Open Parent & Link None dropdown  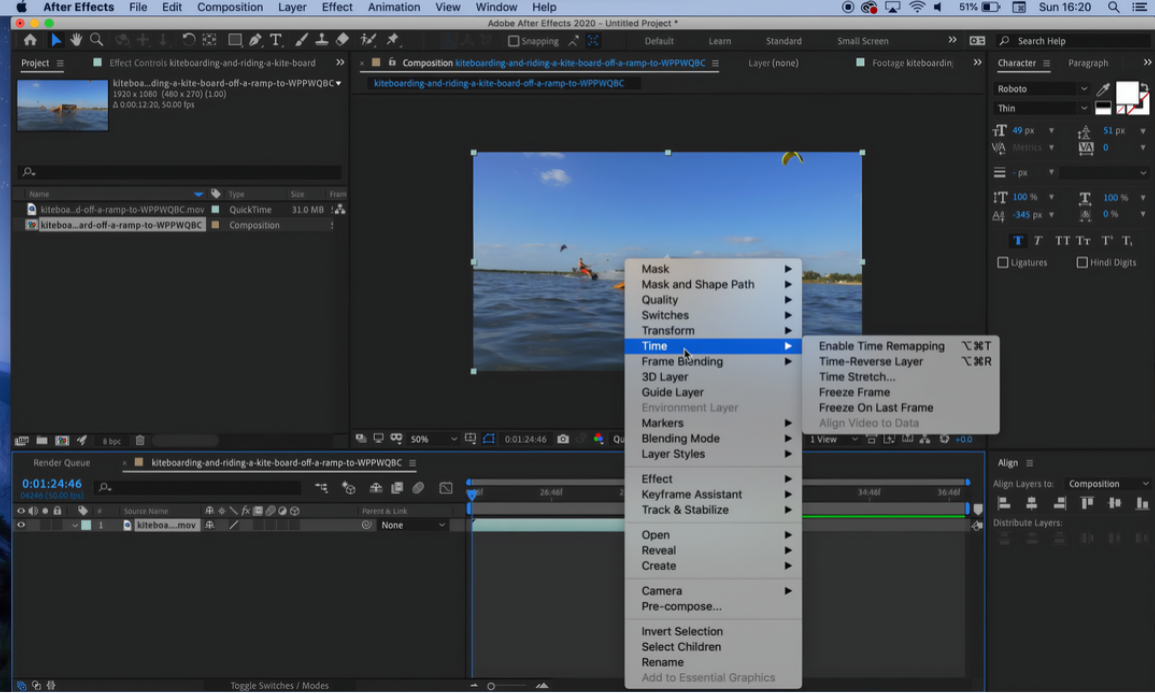pos(412,525)
